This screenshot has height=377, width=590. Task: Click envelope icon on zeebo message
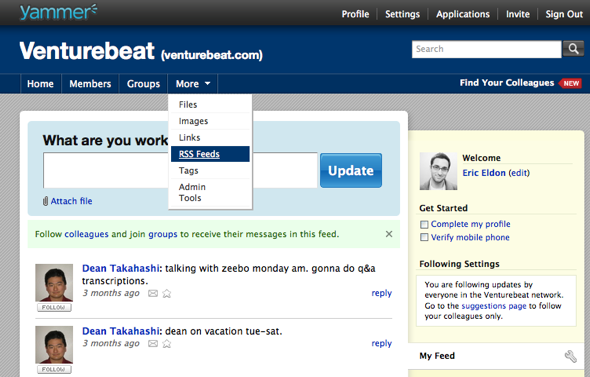tap(153, 293)
